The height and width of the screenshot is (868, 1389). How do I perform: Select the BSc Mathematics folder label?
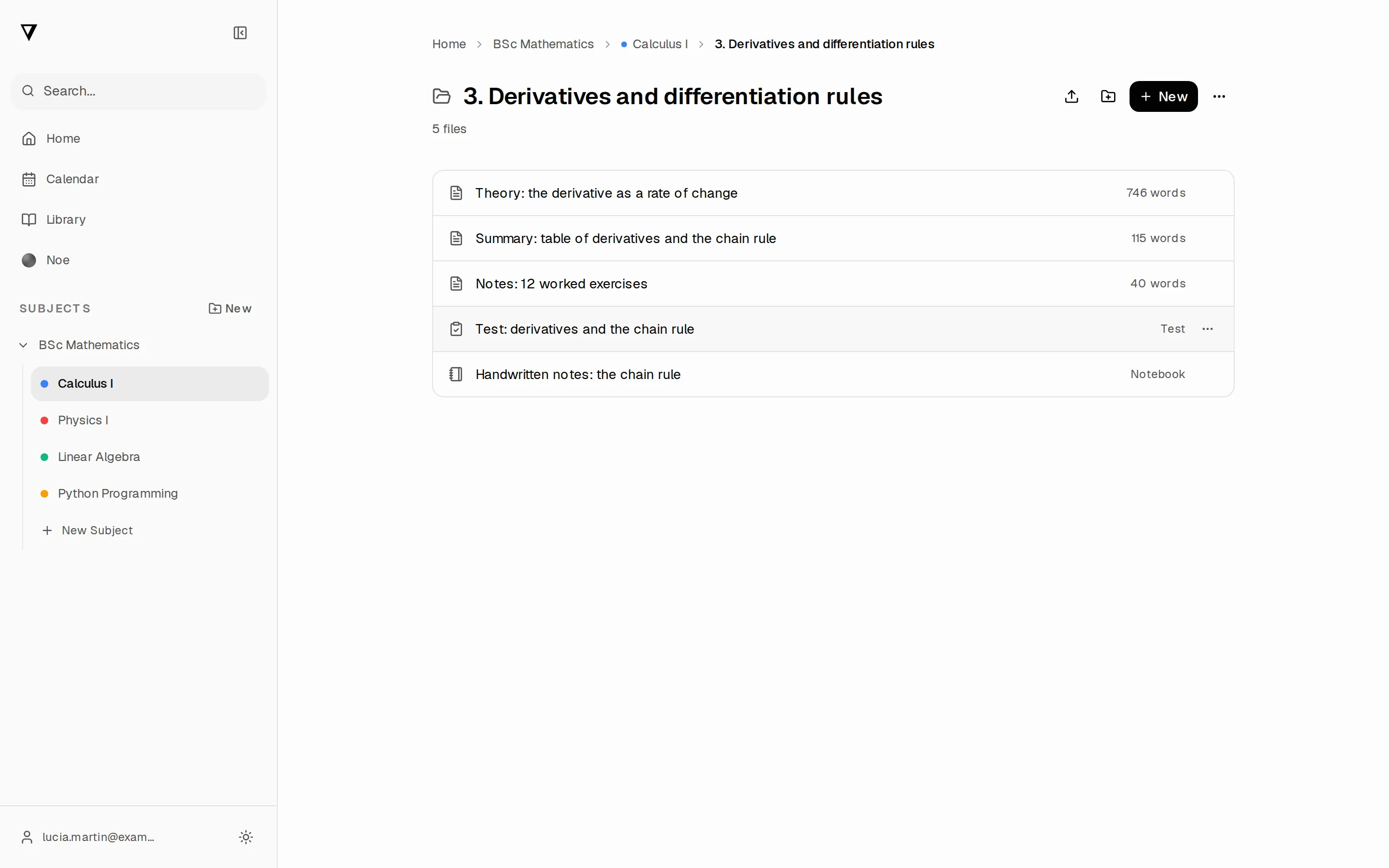(x=89, y=345)
